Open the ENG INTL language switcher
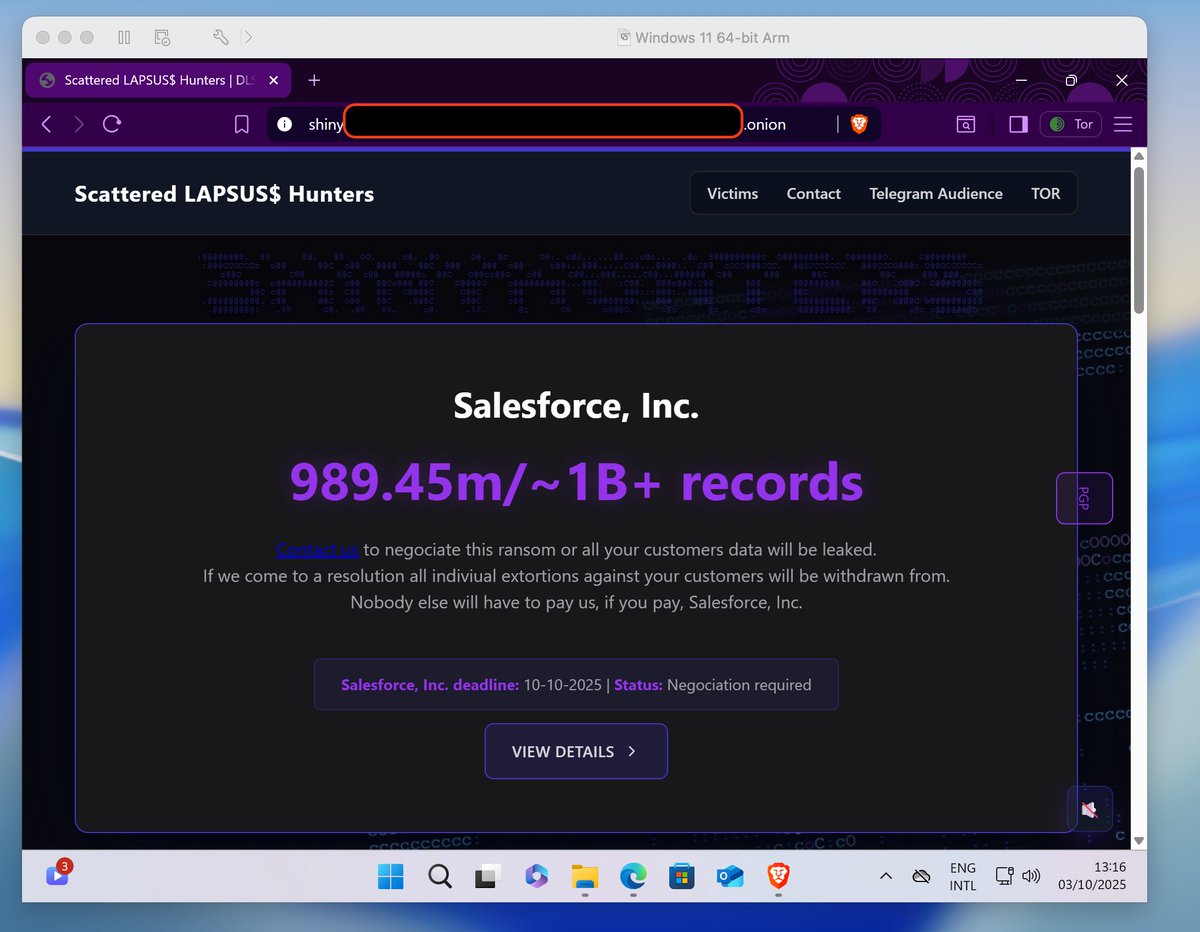The image size is (1200, 932). 963,877
